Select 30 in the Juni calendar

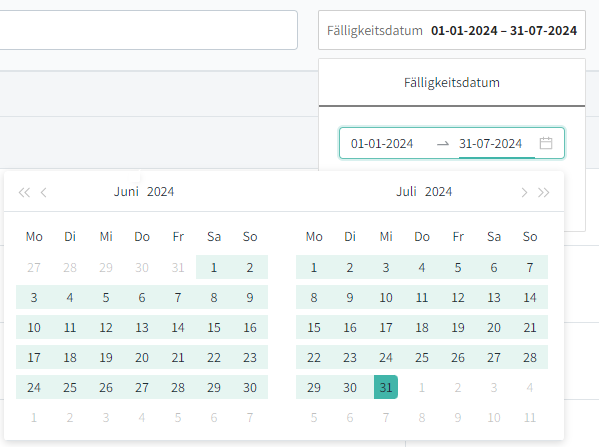tap(250, 387)
